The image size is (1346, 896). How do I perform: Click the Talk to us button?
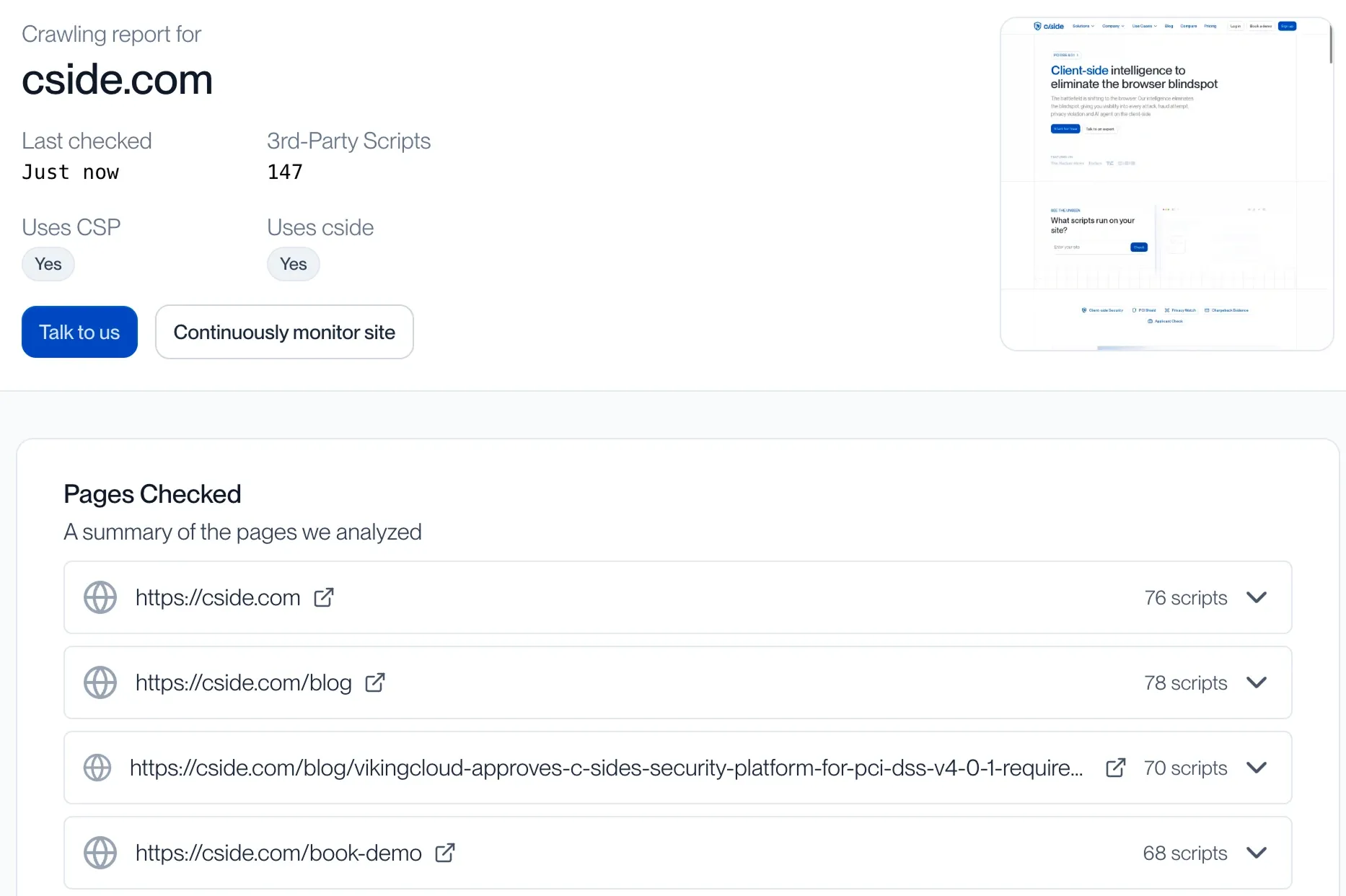79,332
